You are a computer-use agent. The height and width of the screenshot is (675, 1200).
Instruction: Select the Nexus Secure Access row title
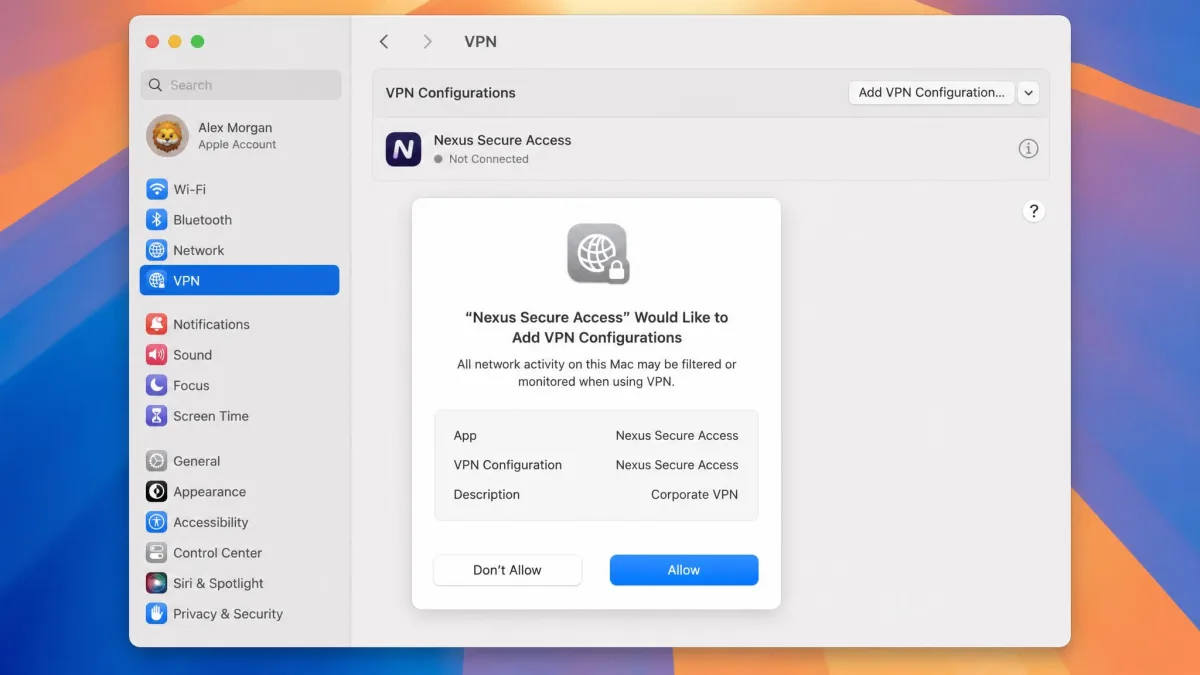[502, 140]
